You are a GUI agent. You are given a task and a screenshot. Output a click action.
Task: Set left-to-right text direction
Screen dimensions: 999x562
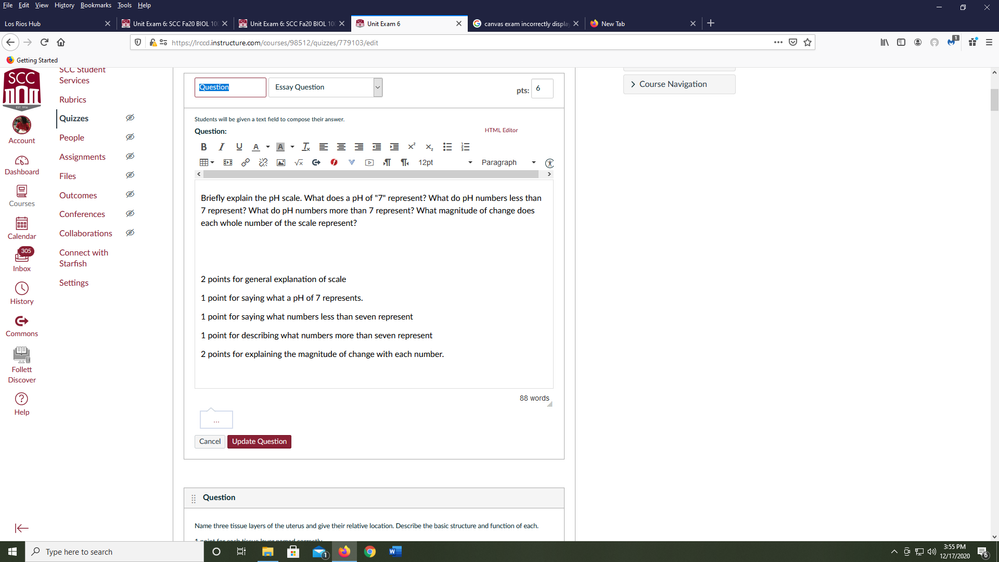(x=387, y=162)
